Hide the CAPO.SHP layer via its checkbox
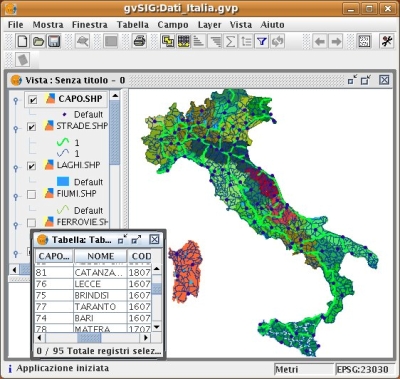The image size is (400, 379). [33, 99]
